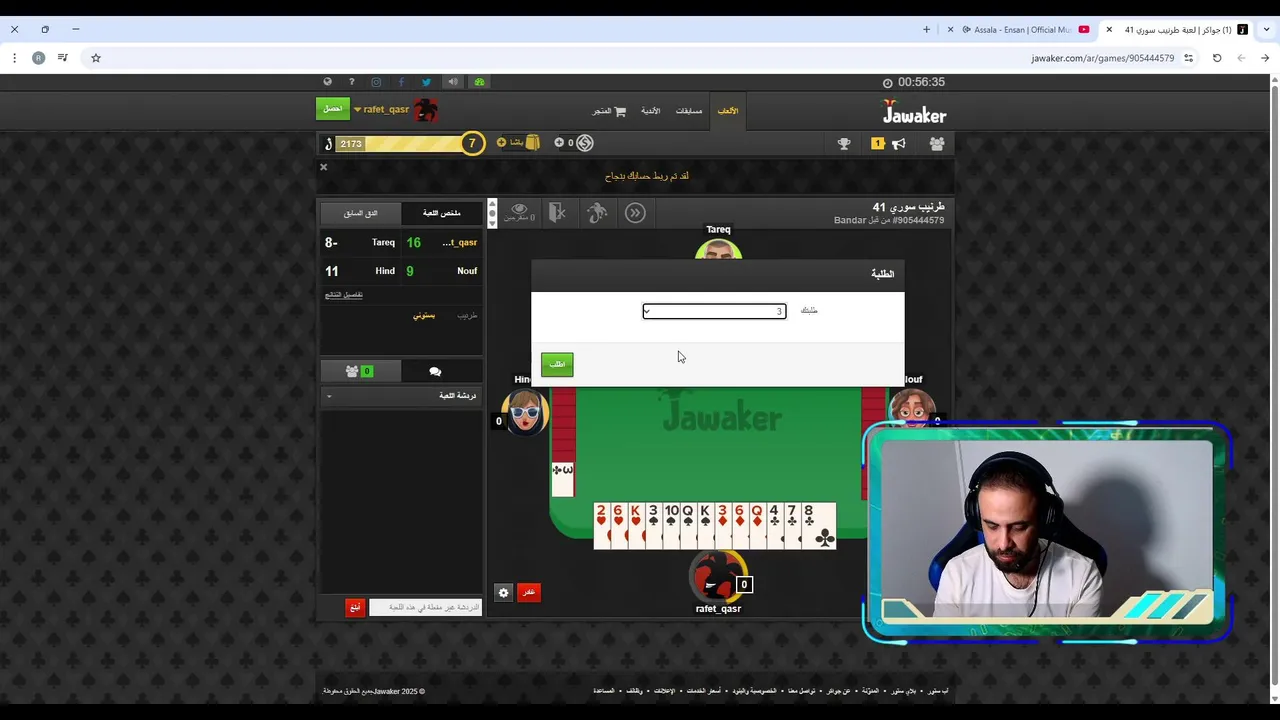Switch to players list tab
This screenshot has height=720, width=1280.
pos(359,371)
